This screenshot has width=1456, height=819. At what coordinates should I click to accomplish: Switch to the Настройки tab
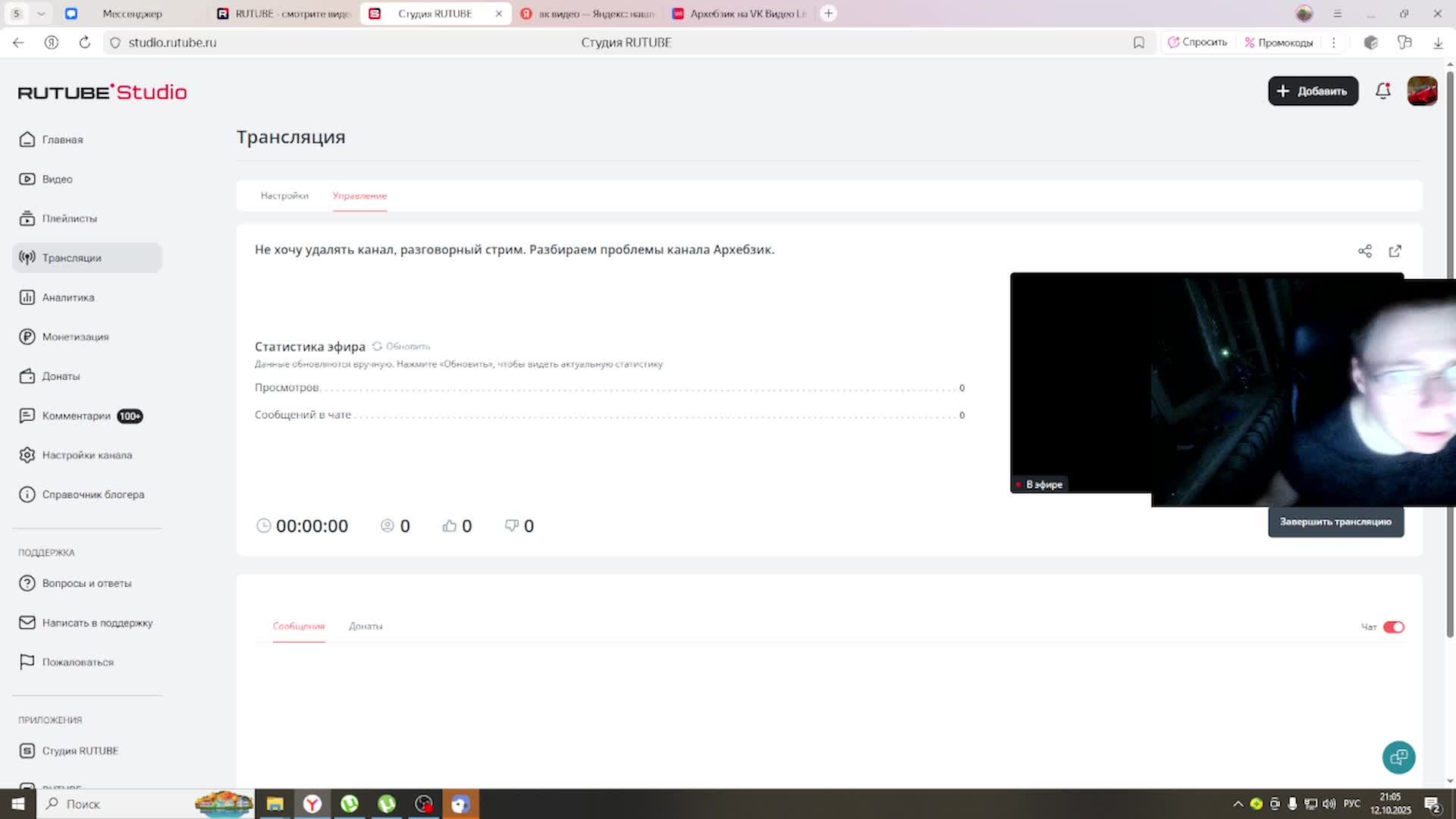pos(284,196)
